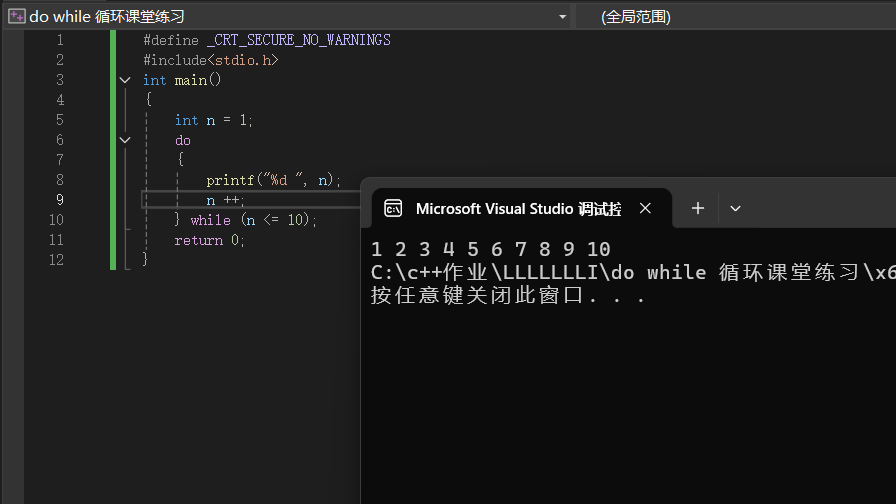Image resolution: width=896 pixels, height=504 pixels.
Task: Click the console icon in the terminal tab
Action: pyautogui.click(x=393, y=209)
